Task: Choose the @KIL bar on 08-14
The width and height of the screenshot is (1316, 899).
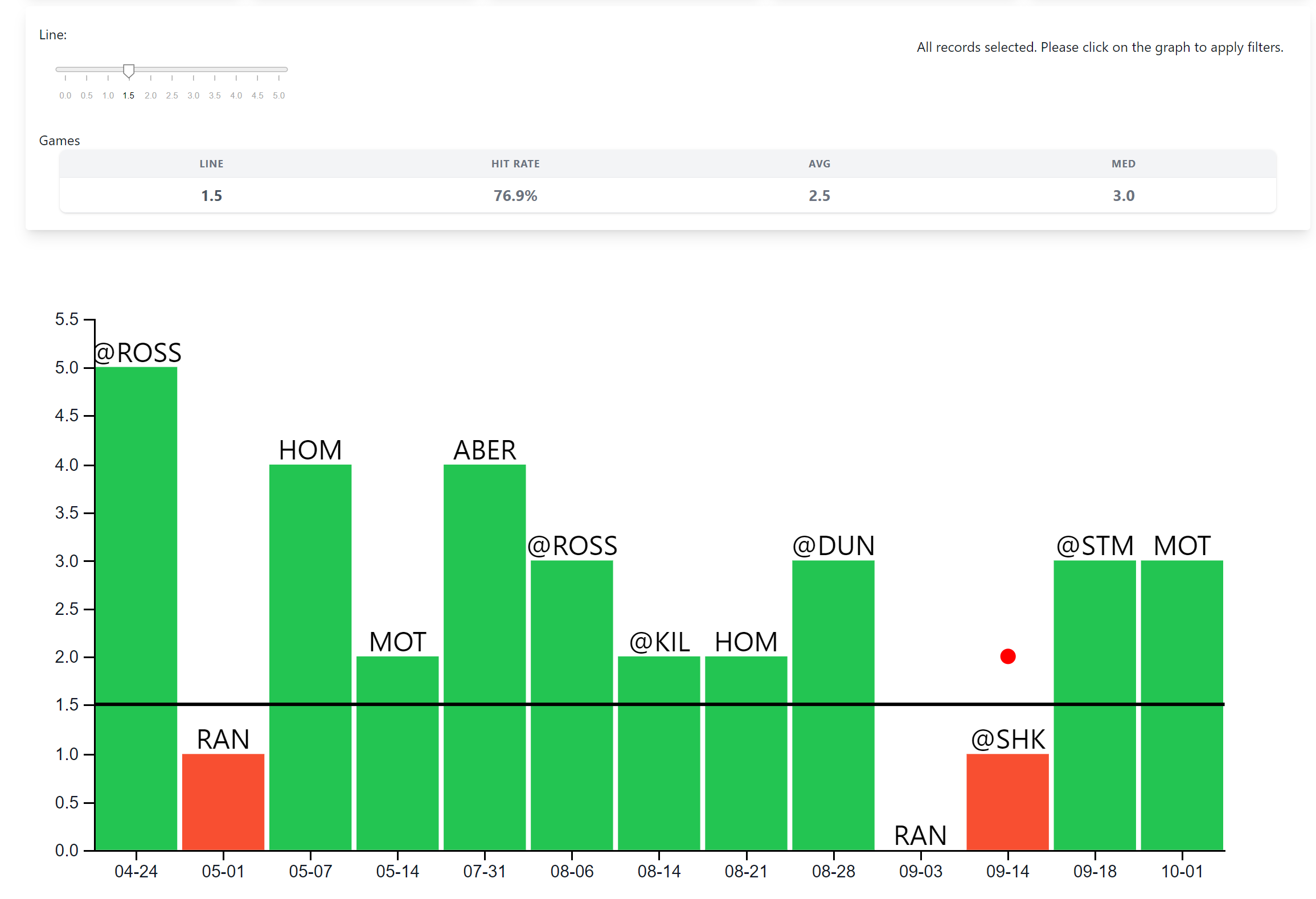Action: [658, 753]
